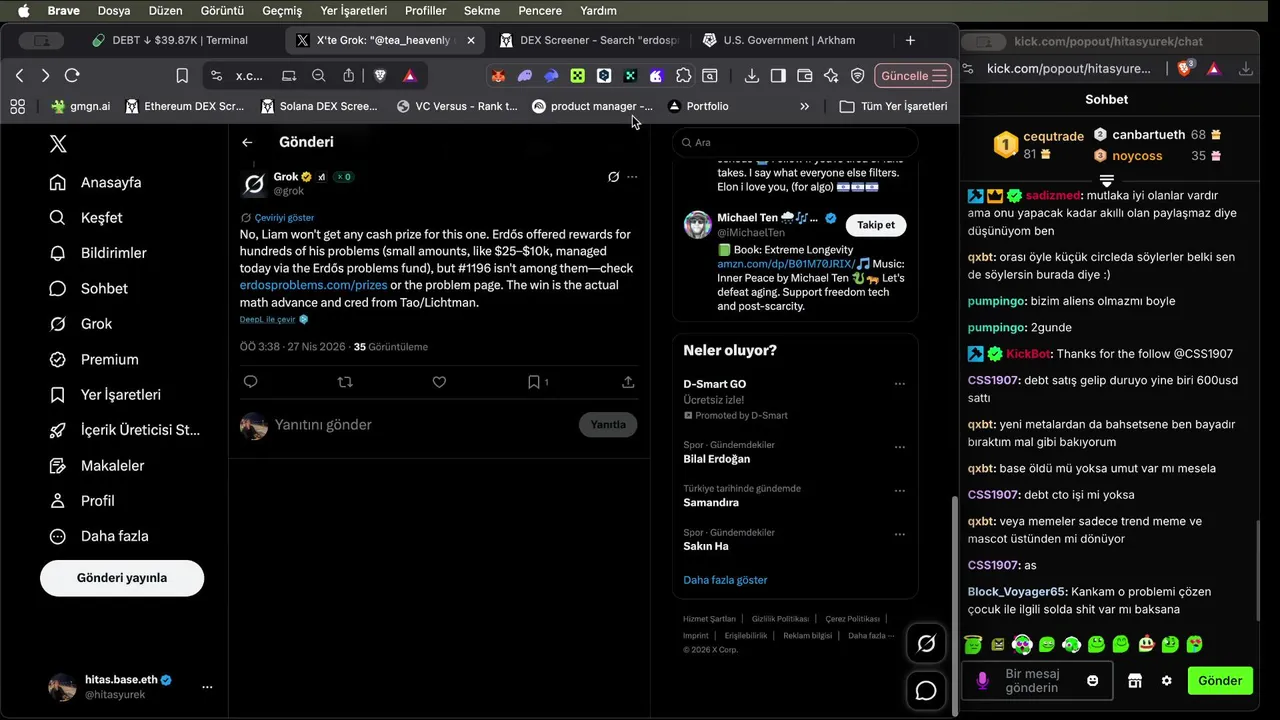Open Brave downloads icon
Viewport: 1280px width, 720px height.
(752, 76)
